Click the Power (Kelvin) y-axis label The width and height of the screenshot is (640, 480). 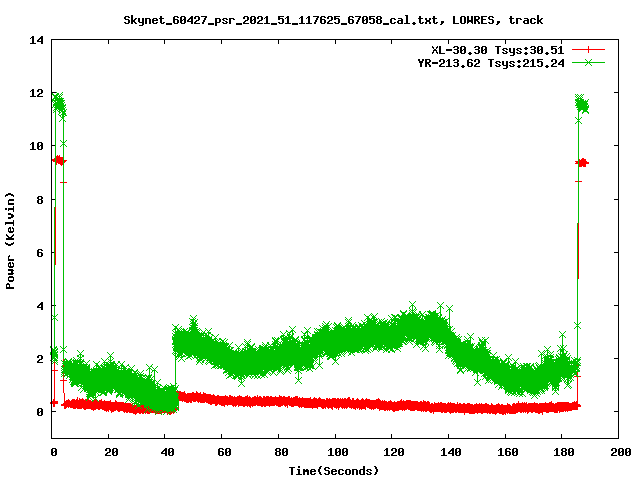[x=10, y=241]
